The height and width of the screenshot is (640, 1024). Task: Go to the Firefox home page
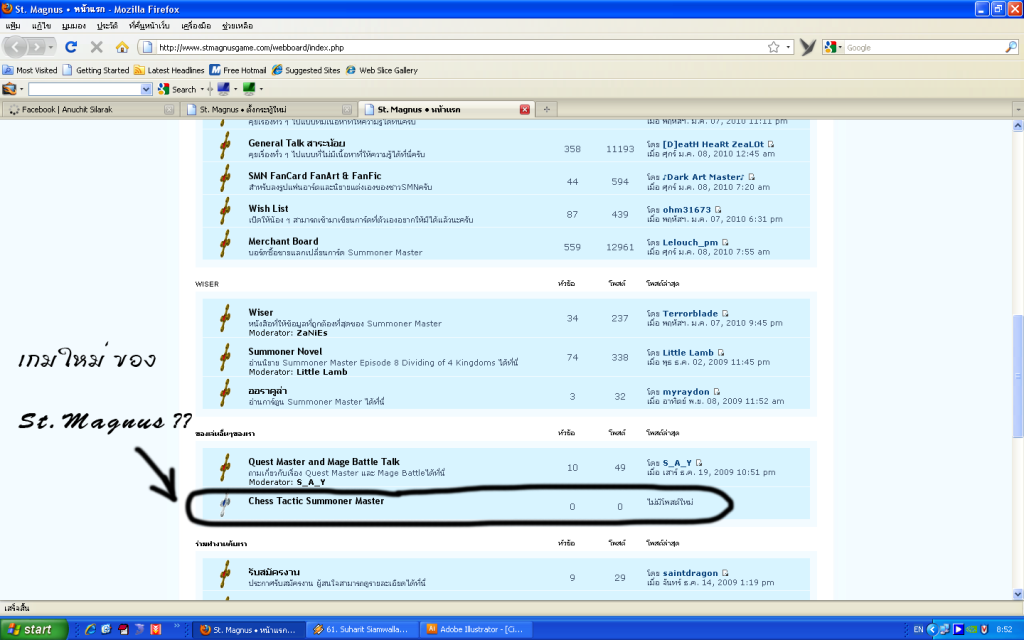click(x=122, y=47)
